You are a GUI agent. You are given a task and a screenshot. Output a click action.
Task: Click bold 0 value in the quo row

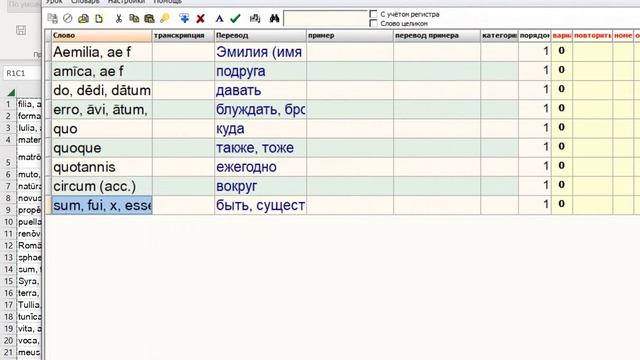562,128
